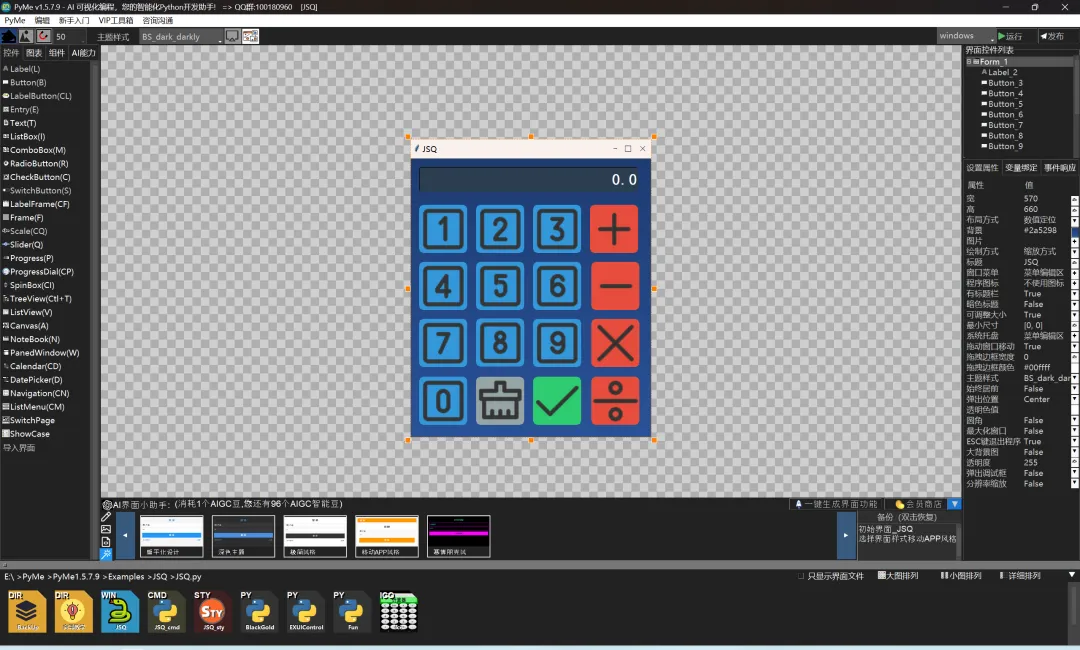1080x650 pixels.
Task: Select 详细排列 view option
Action: (1020, 576)
